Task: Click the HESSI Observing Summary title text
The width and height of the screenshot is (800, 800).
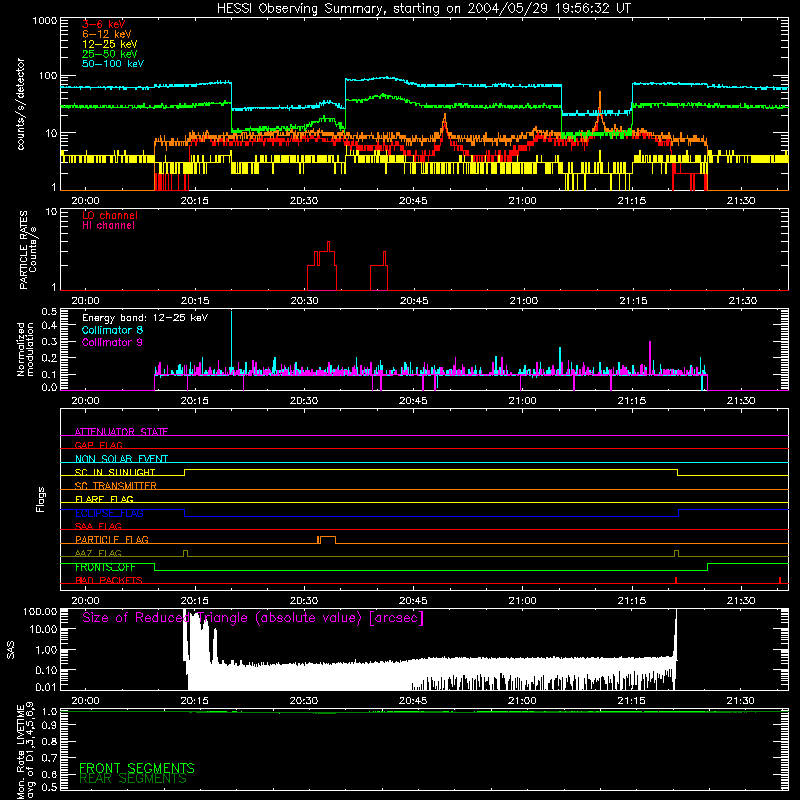Action: tap(423, 9)
